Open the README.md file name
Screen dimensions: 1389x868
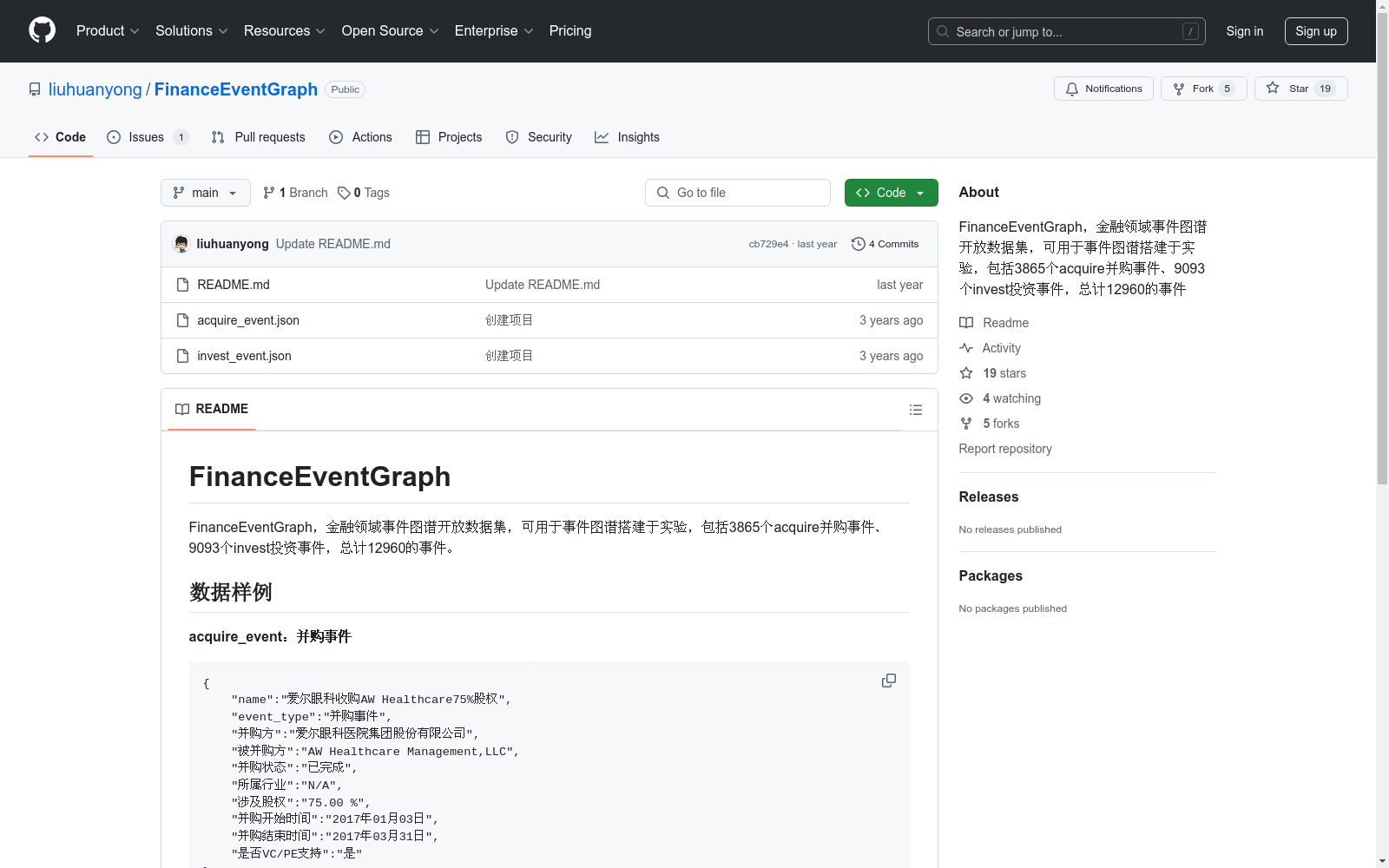[234, 285]
